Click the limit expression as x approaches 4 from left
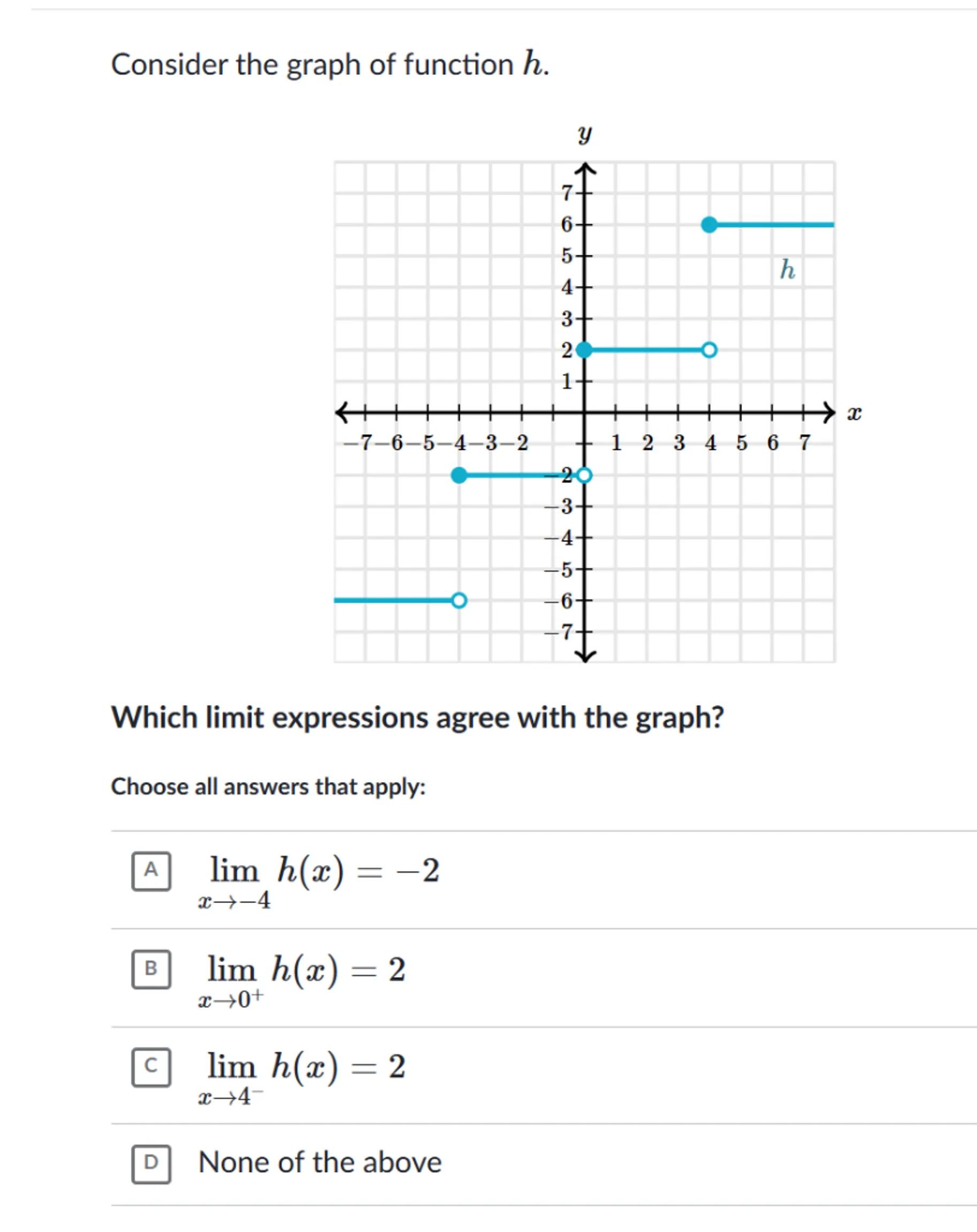This screenshot has width=977, height=1232. (302, 1076)
